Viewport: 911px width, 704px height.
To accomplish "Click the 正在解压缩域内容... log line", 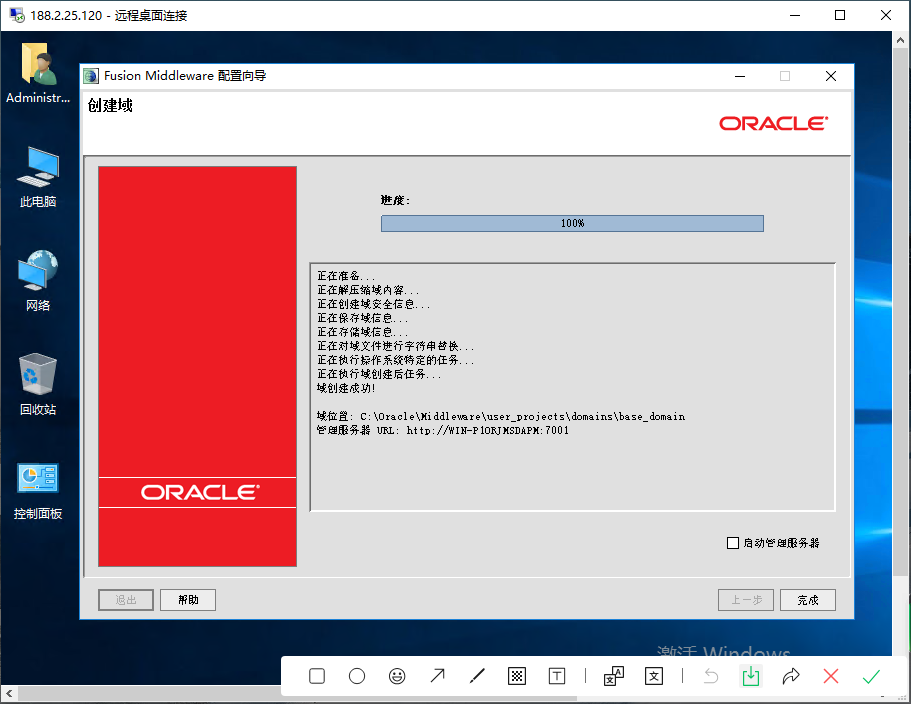I will coord(368,290).
